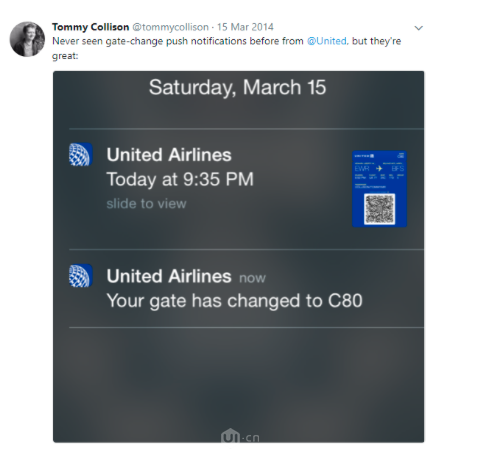
Task: Click the 15 Mar 2014 timestamp
Action: [245, 27]
